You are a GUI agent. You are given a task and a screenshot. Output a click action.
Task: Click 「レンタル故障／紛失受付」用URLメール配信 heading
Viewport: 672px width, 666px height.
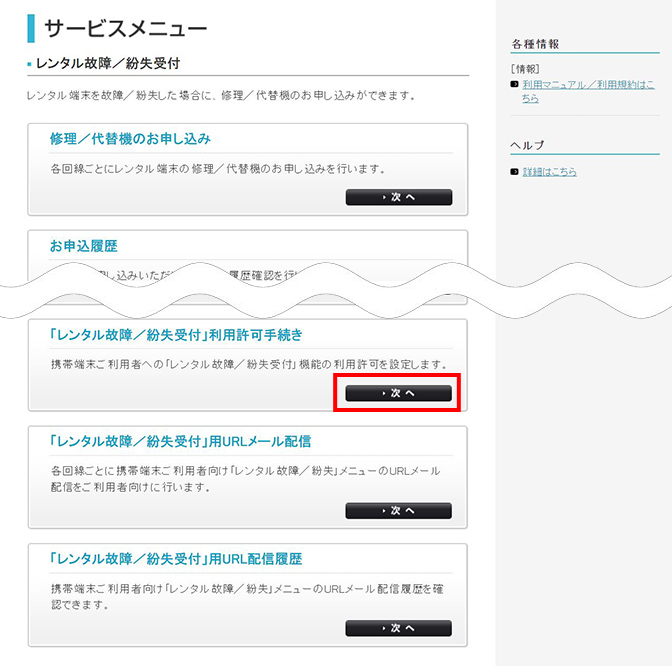[x=180, y=441]
